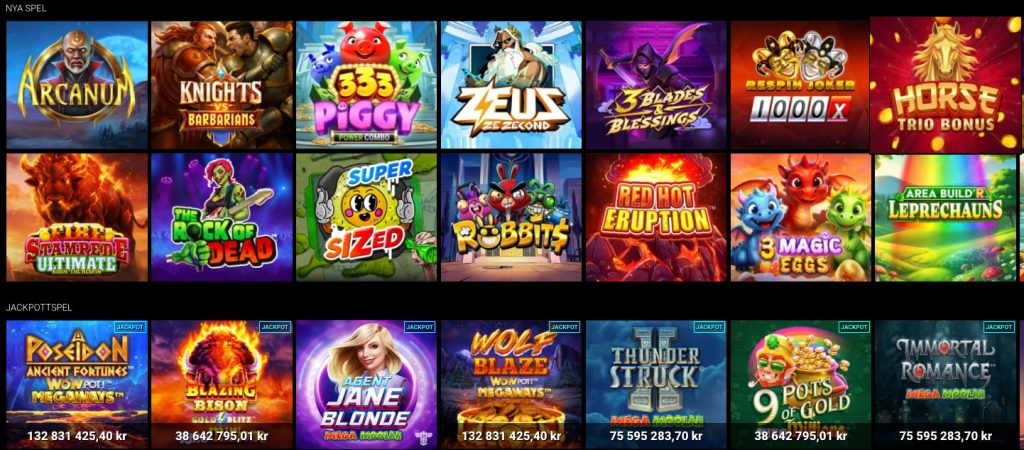Open Immortal Romance Mega Moolah game
This screenshot has width=1024, height=450.
[x=946, y=384]
